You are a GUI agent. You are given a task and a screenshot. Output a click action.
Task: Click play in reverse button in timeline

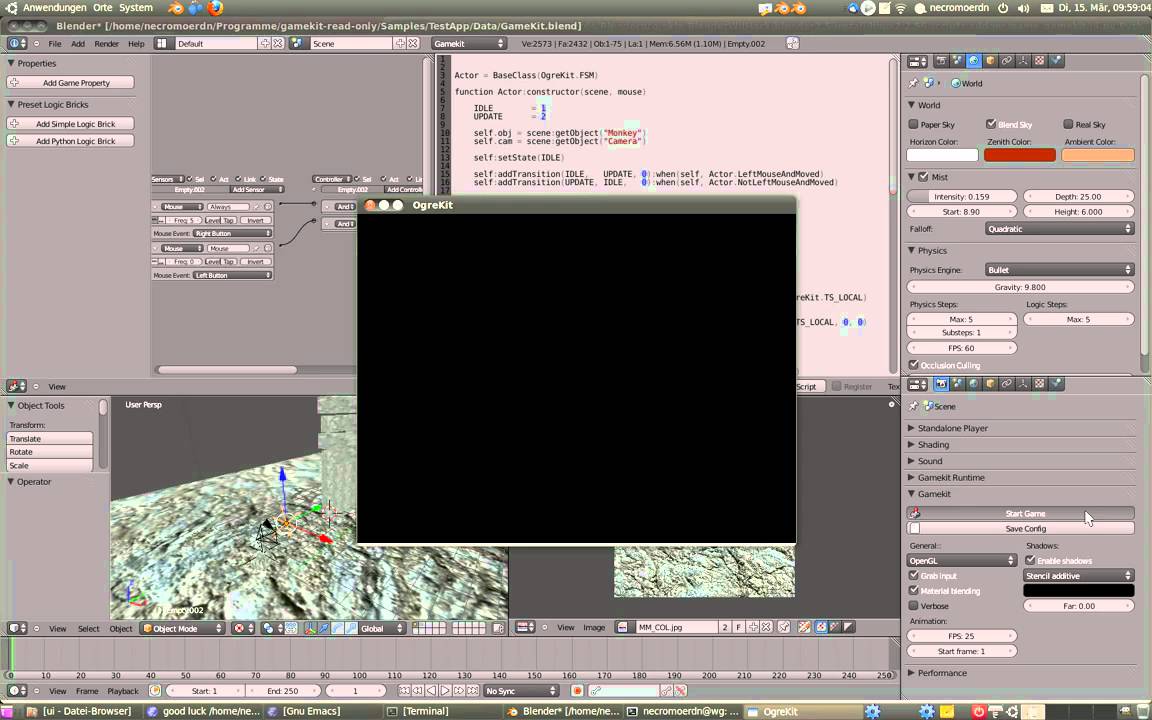(x=432, y=691)
